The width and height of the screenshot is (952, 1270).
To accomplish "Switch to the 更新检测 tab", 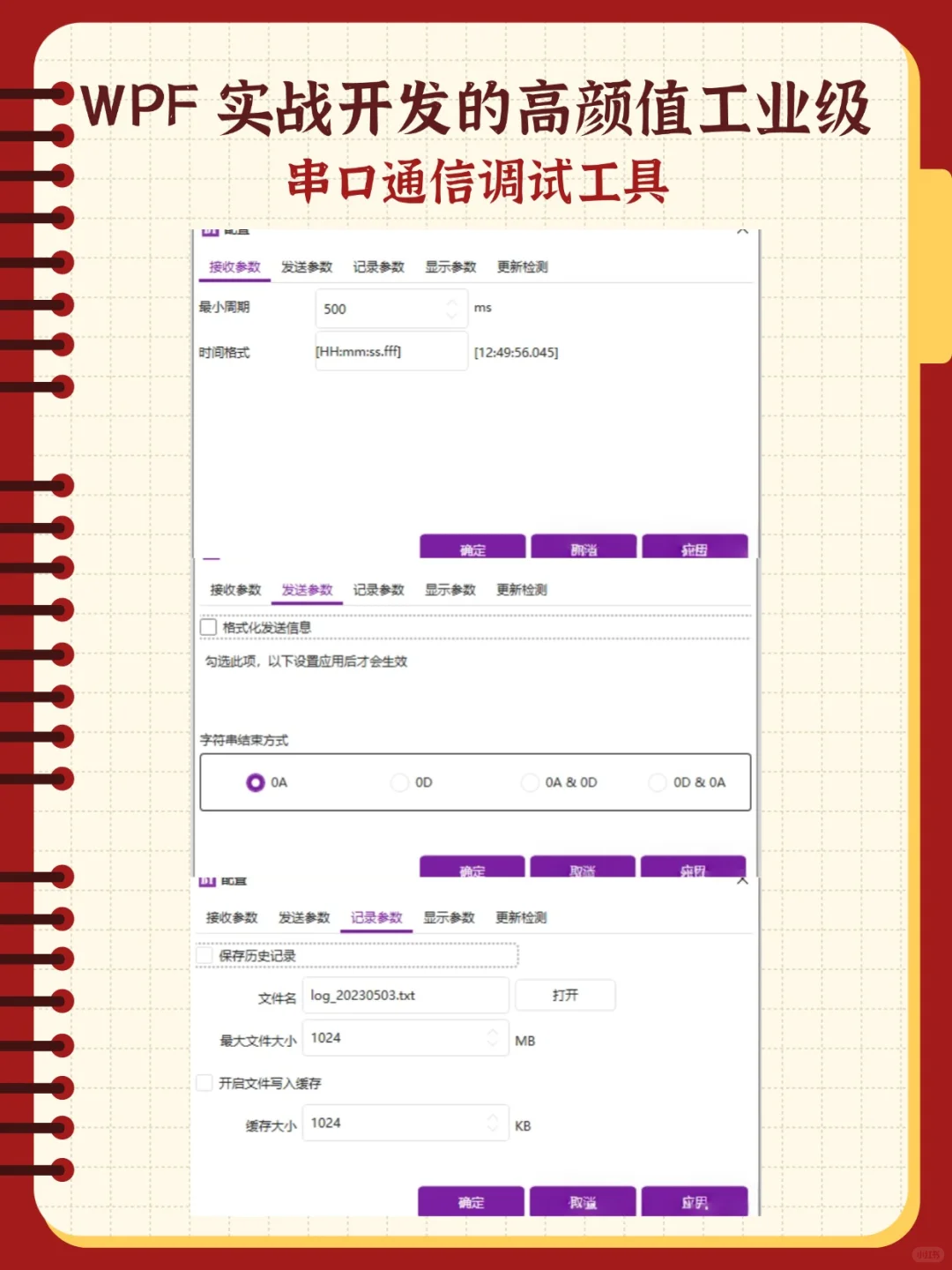I will [523, 267].
